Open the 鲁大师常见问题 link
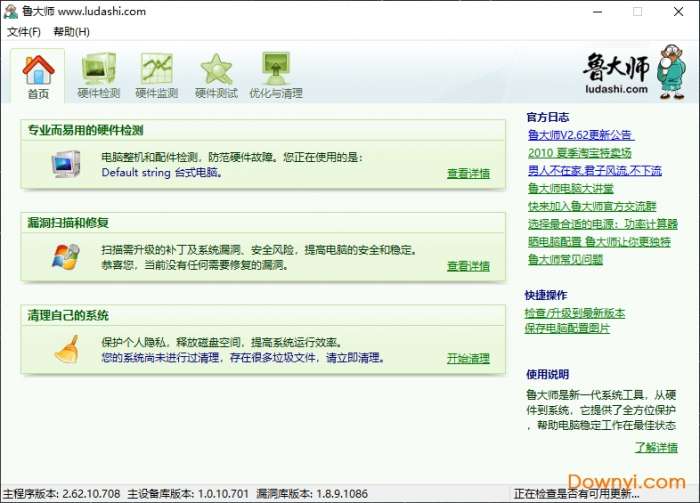This screenshot has width=700, height=503. click(x=565, y=259)
